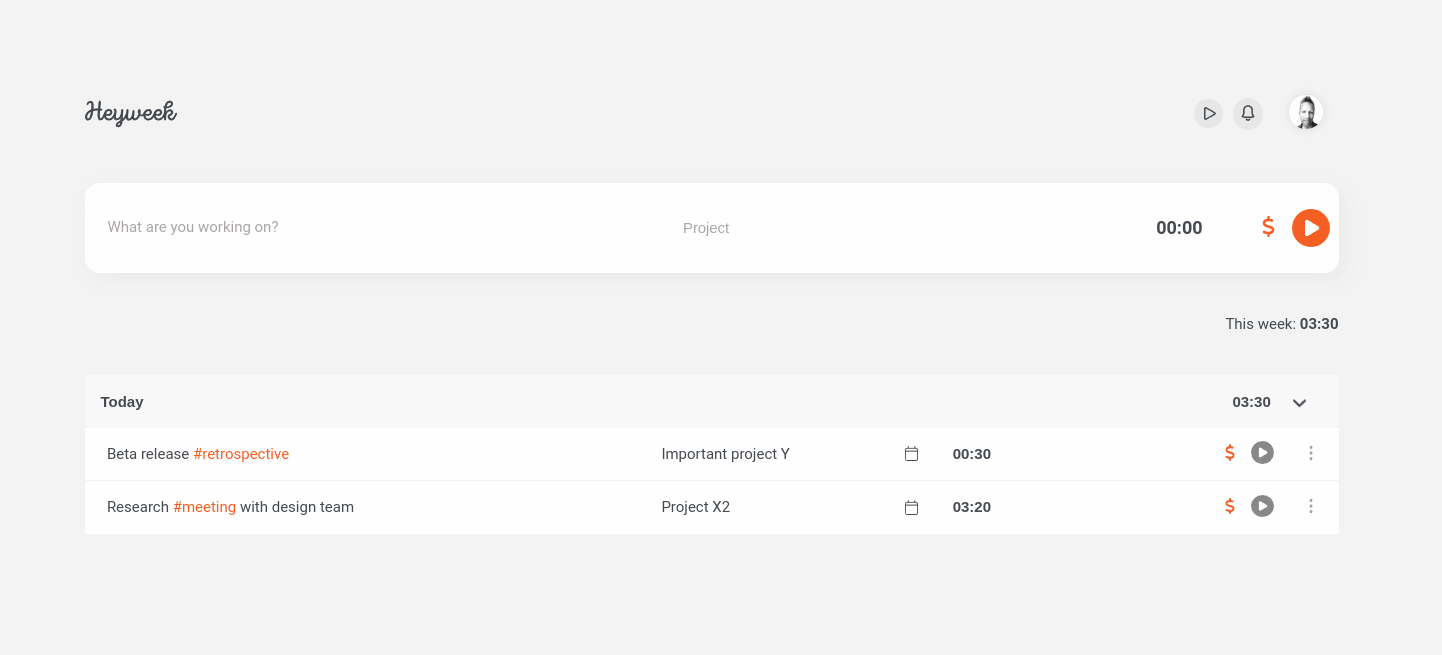Screen dimensions: 1442x655
Task: Open the Project selector for new entry
Action: 706,228
